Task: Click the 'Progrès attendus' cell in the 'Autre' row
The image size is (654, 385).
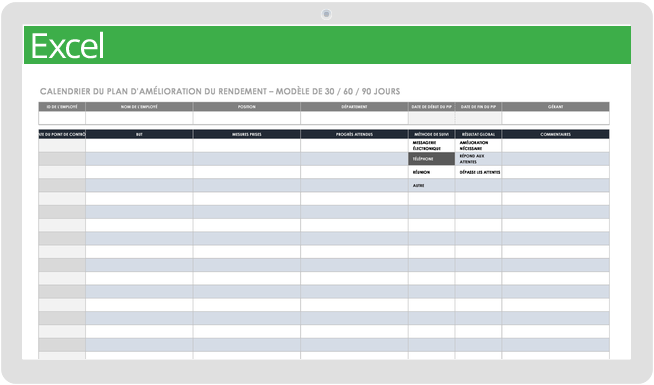Action: [x=354, y=186]
